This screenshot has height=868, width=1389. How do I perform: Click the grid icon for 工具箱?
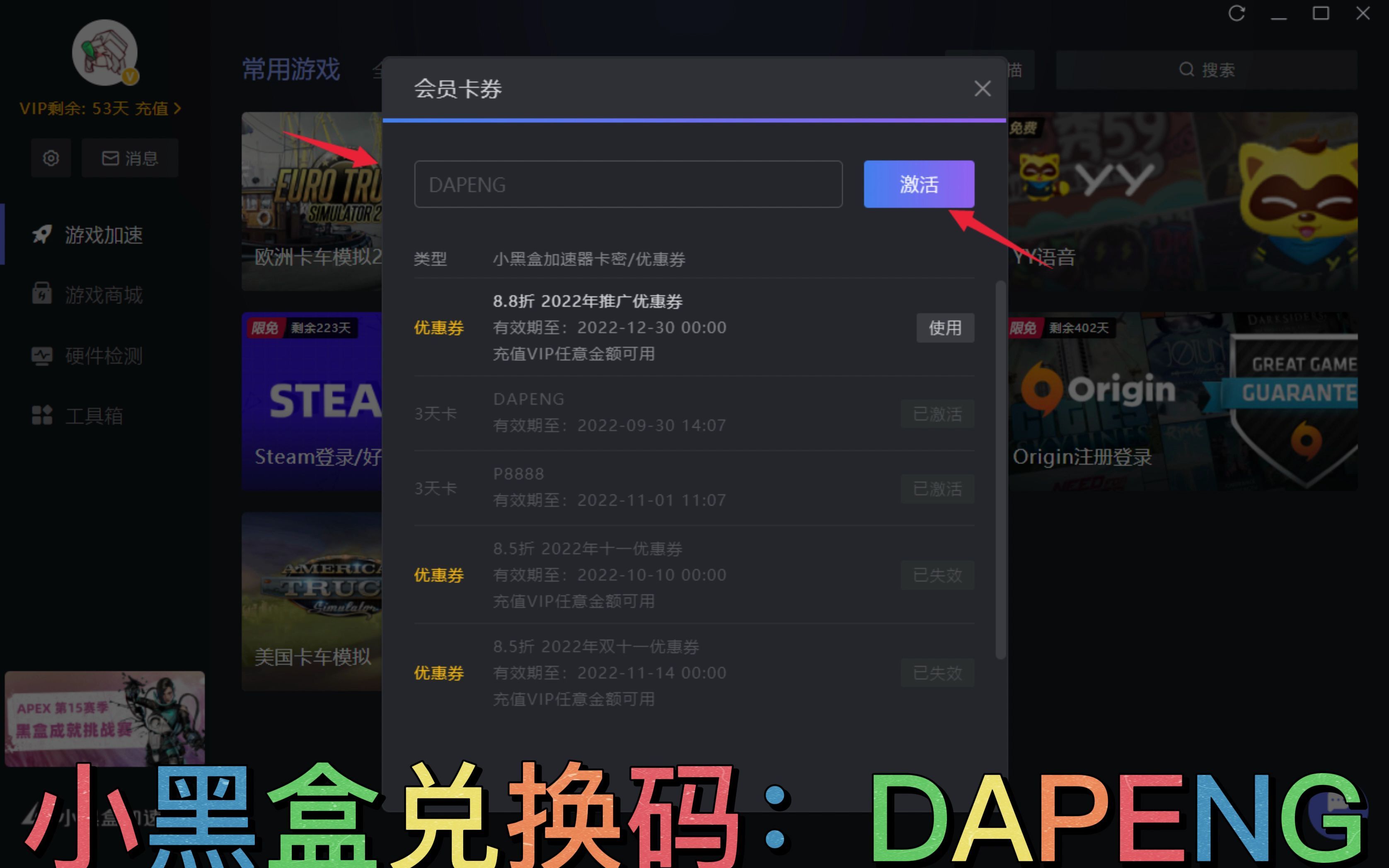[x=42, y=415]
